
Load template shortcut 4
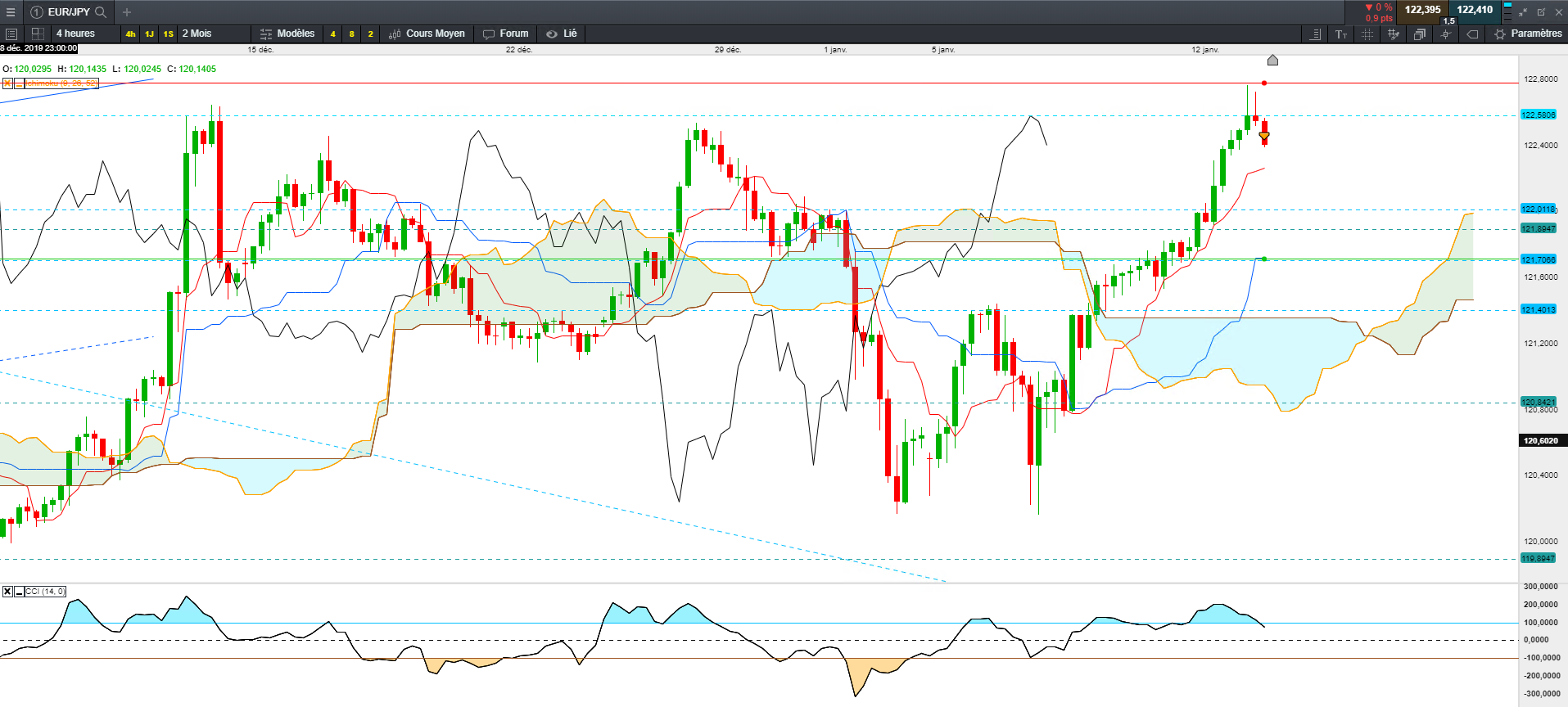pyautogui.click(x=333, y=34)
